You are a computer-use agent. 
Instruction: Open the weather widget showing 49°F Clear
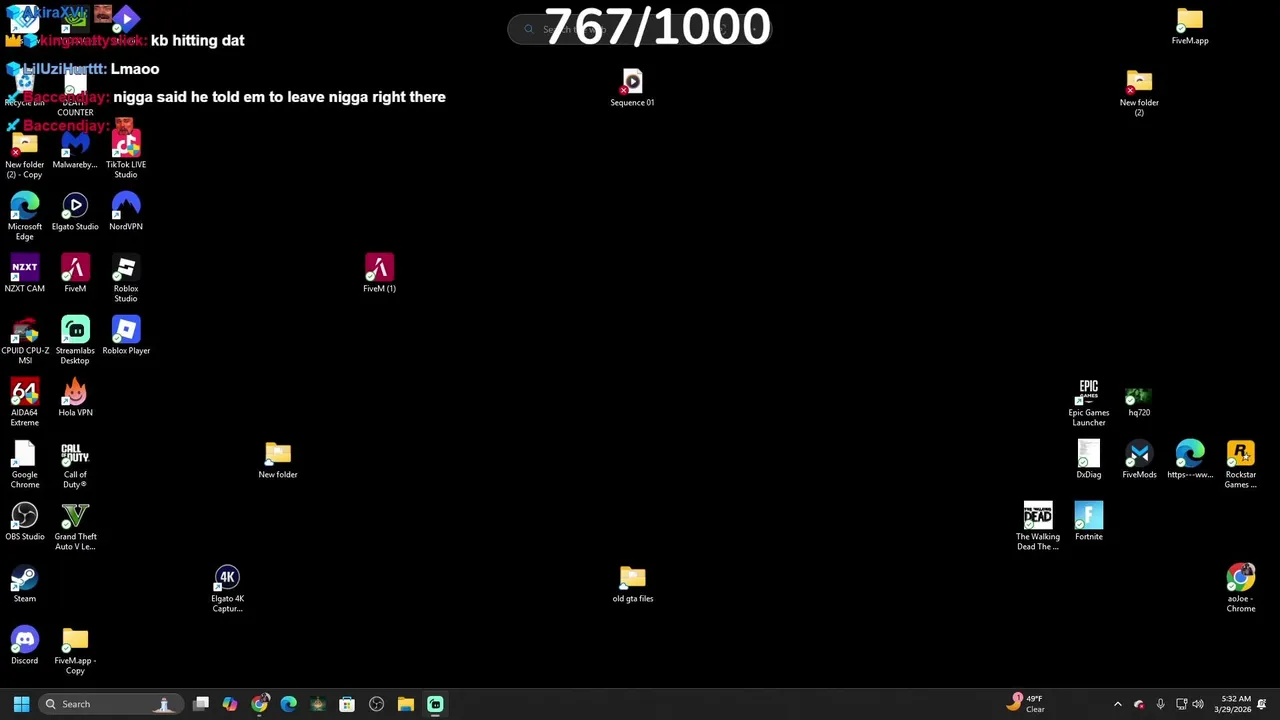pyautogui.click(x=1026, y=704)
